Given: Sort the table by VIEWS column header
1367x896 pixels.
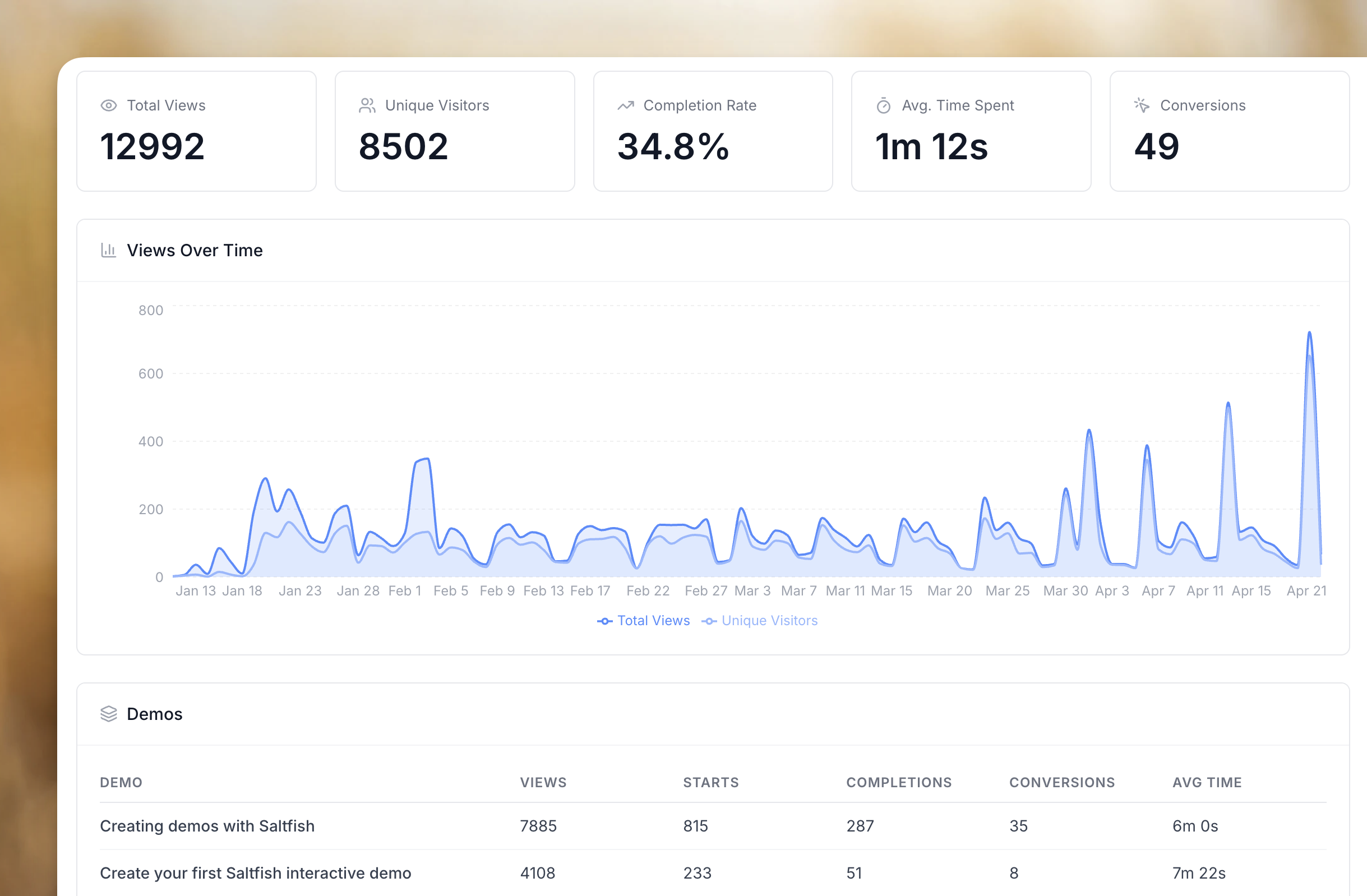Looking at the screenshot, I should click(x=543, y=782).
